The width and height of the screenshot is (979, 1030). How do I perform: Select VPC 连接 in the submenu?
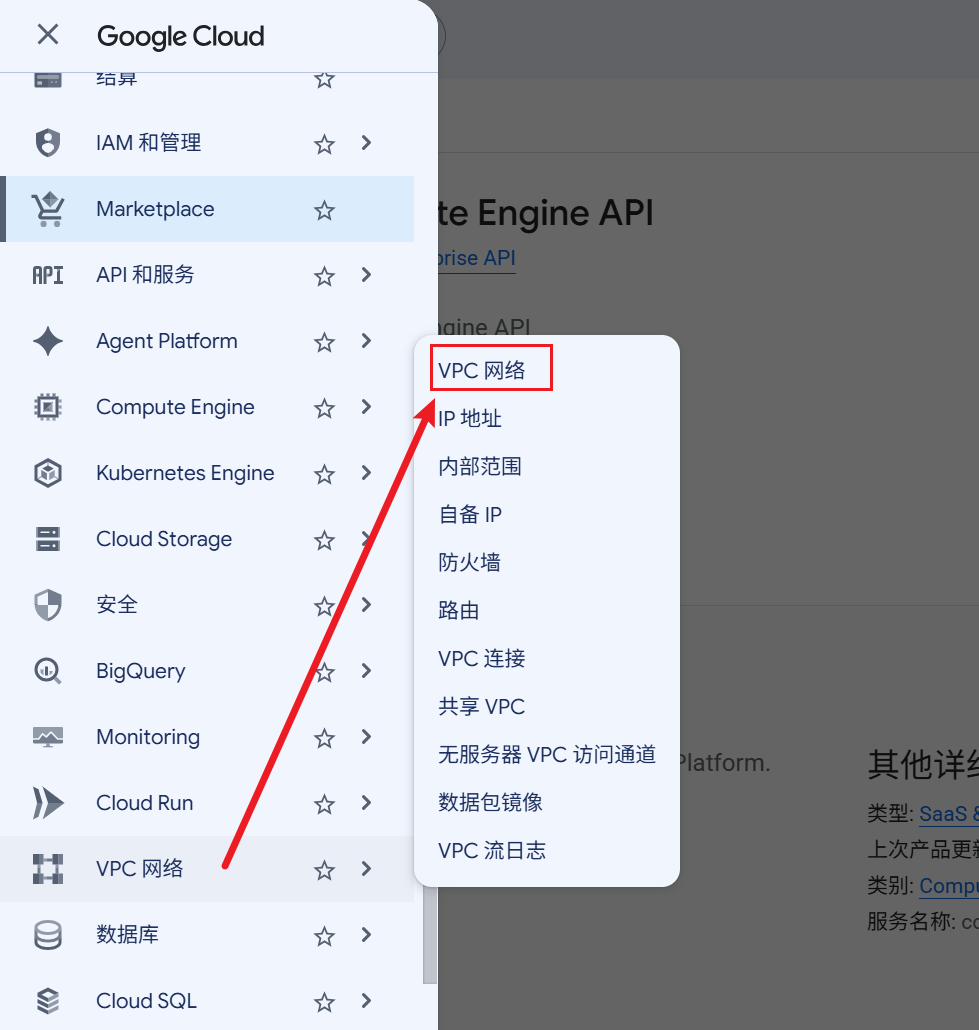pyautogui.click(x=482, y=658)
